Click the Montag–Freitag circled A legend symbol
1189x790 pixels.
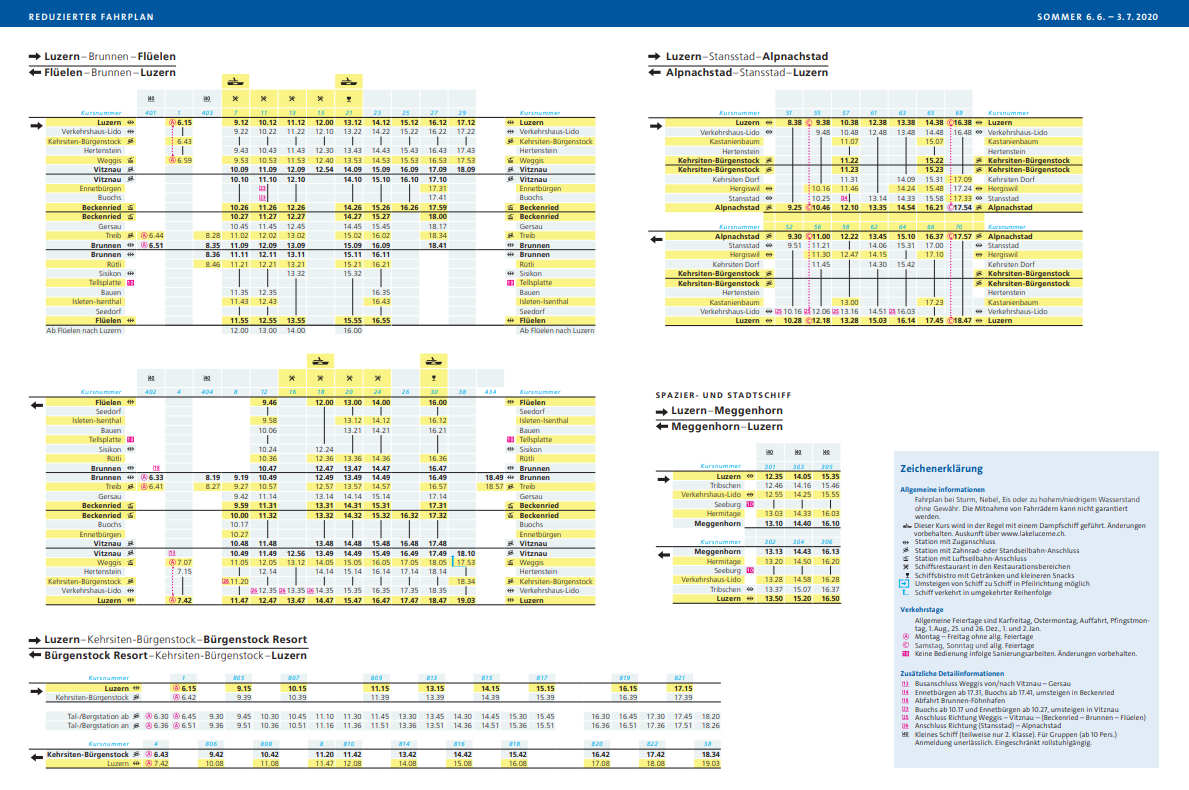pos(906,636)
